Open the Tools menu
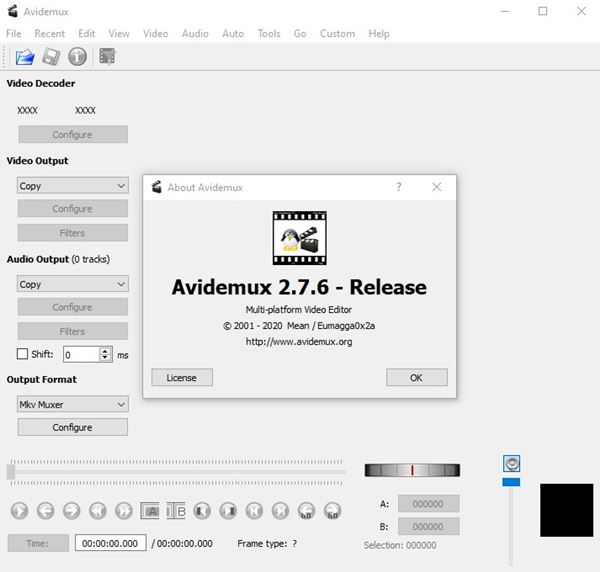 269,34
